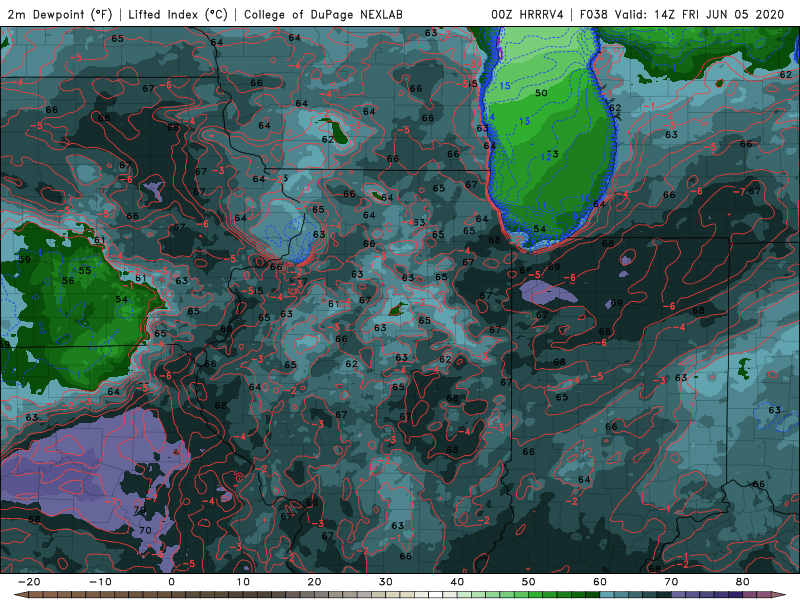Image resolution: width=800 pixels, height=600 pixels.
Task: Click the 20 label on the color scale
Action: pyautogui.click(x=314, y=582)
